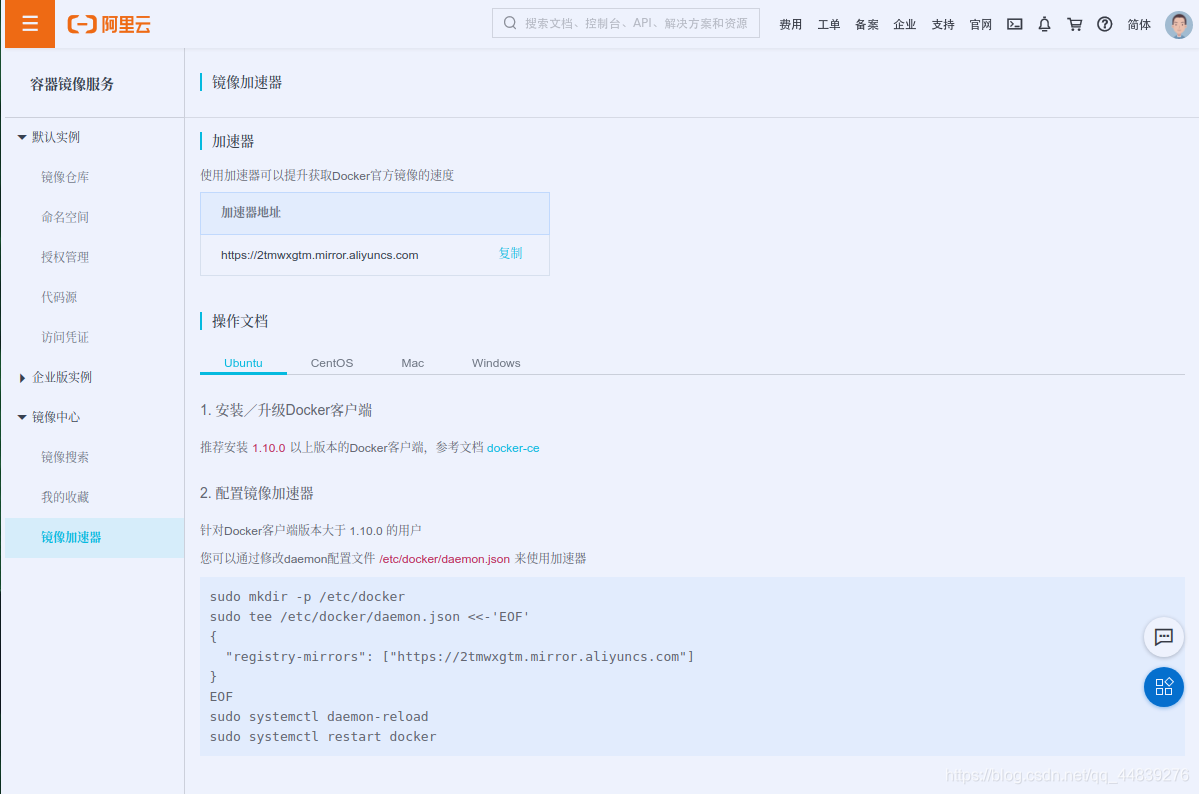1199x794 pixels.
Task: Open 备案 in the top bar
Action: [866, 24]
